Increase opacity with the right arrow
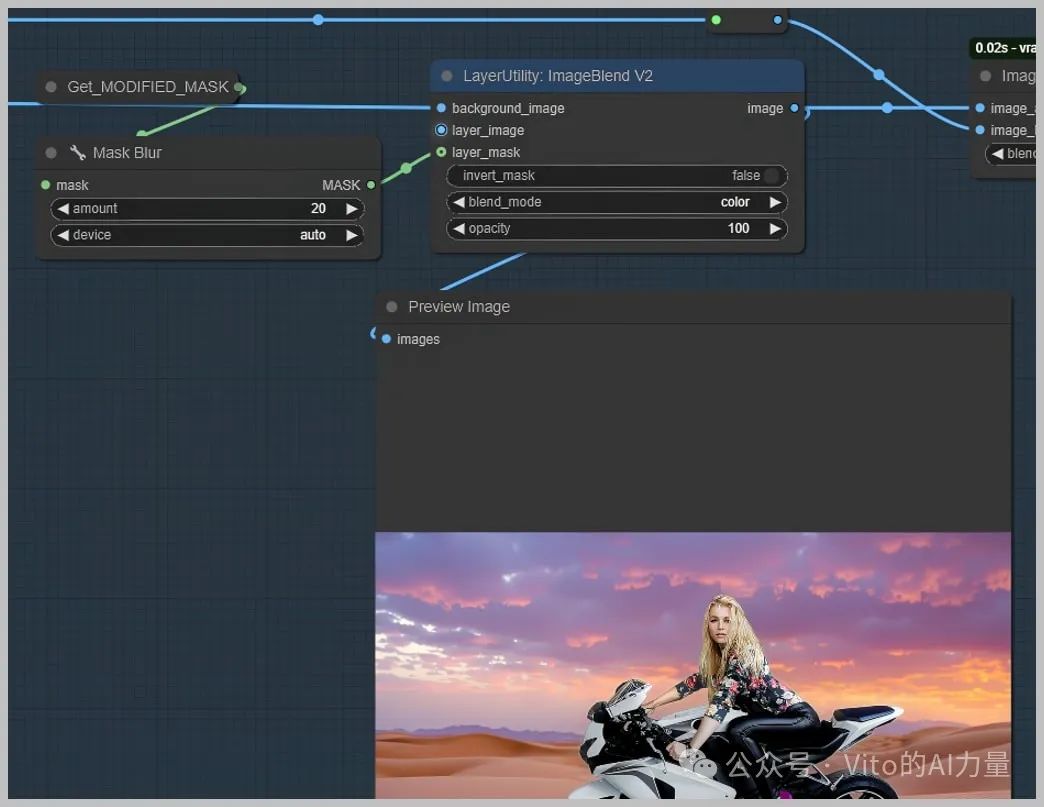1044x807 pixels. tap(775, 228)
